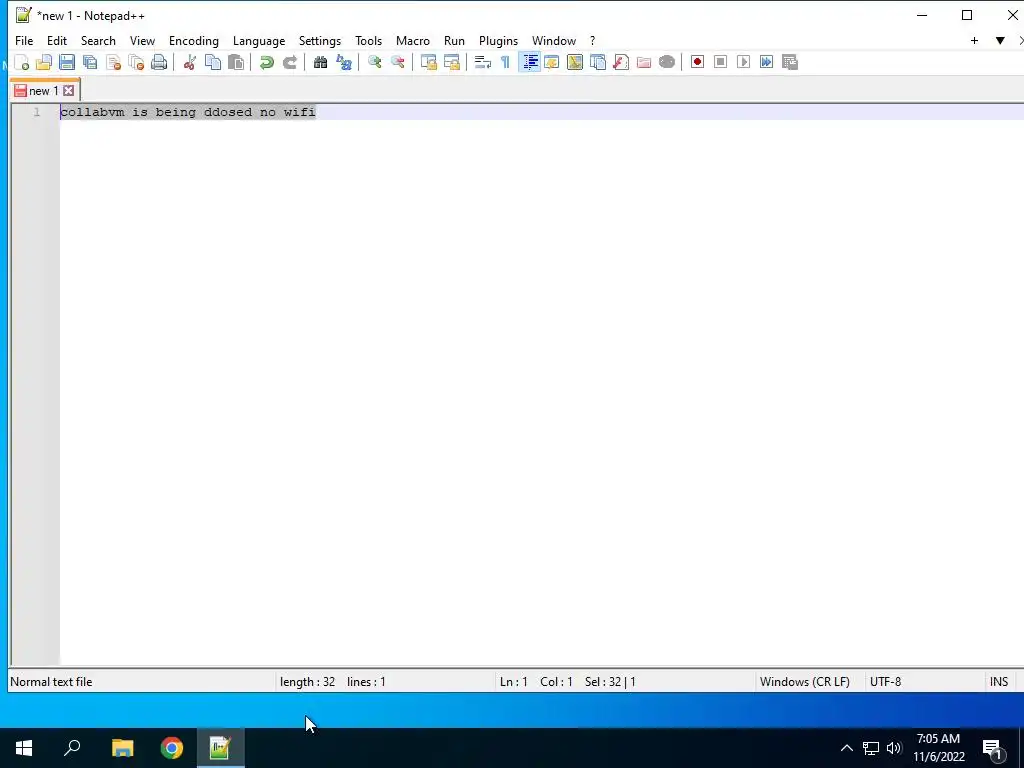Click 'UTF-8' encoding in the status bar
The height and width of the screenshot is (768, 1024).
pos(885,682)
